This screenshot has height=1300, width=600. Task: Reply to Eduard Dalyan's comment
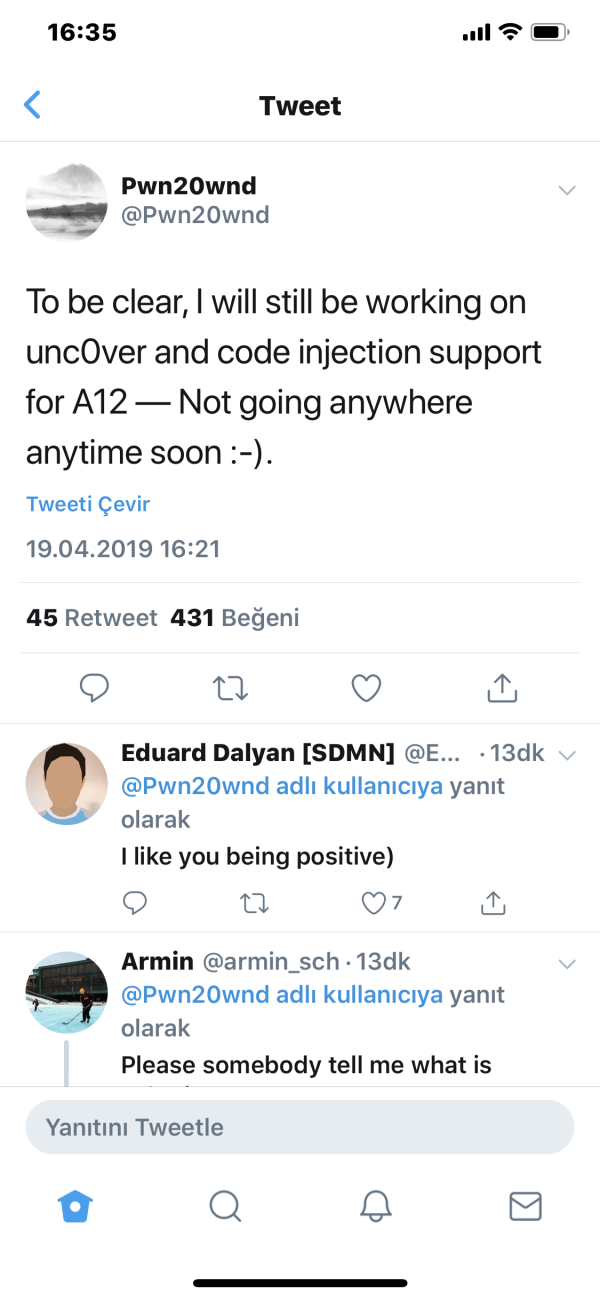135,904
